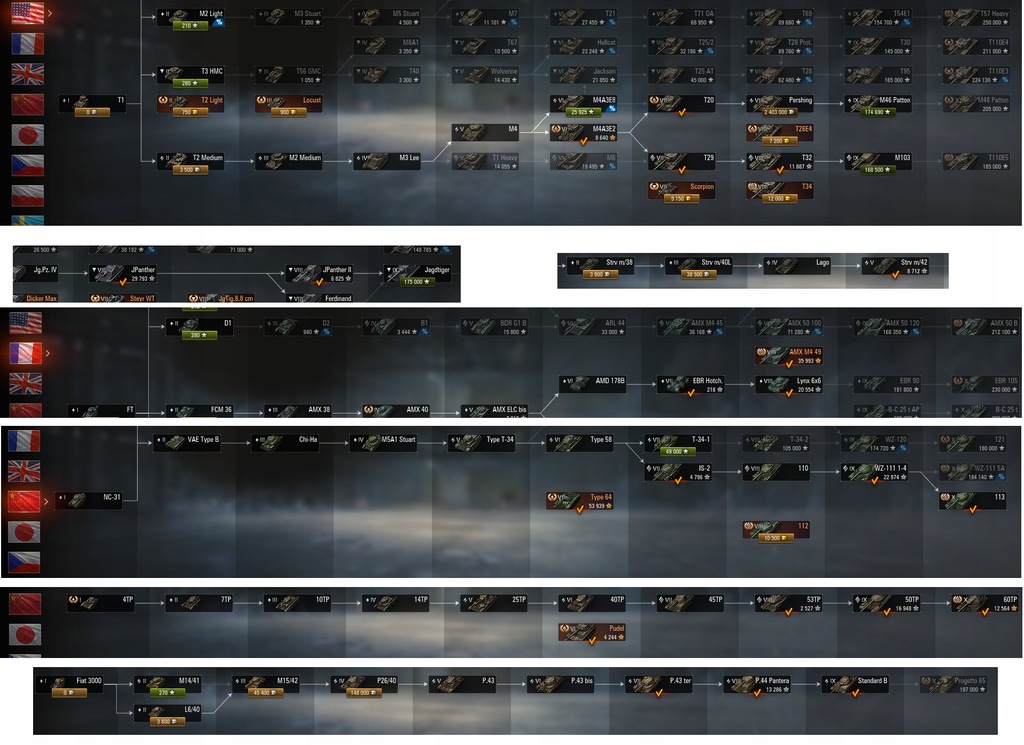The height and width of the screenshot is (745, 1024).
Task: Click the 25 925 XP research button on M4A3E8
Action: pyautogui.click(x=583, y=112)
